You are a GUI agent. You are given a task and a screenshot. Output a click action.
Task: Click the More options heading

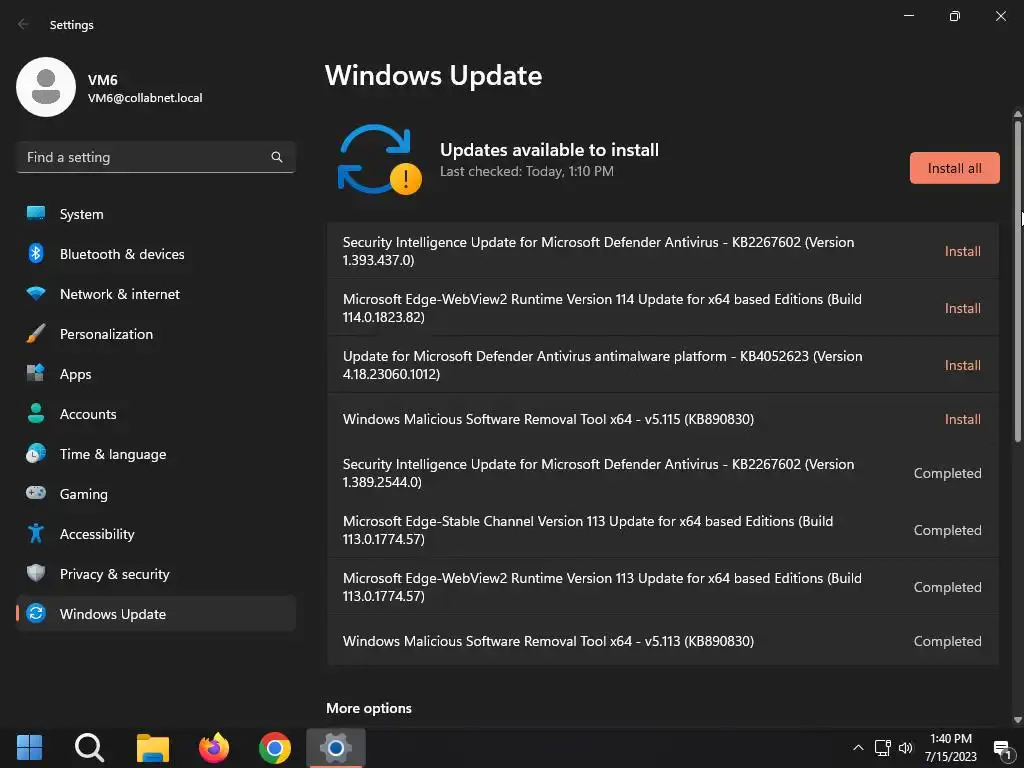pos(369,708)
